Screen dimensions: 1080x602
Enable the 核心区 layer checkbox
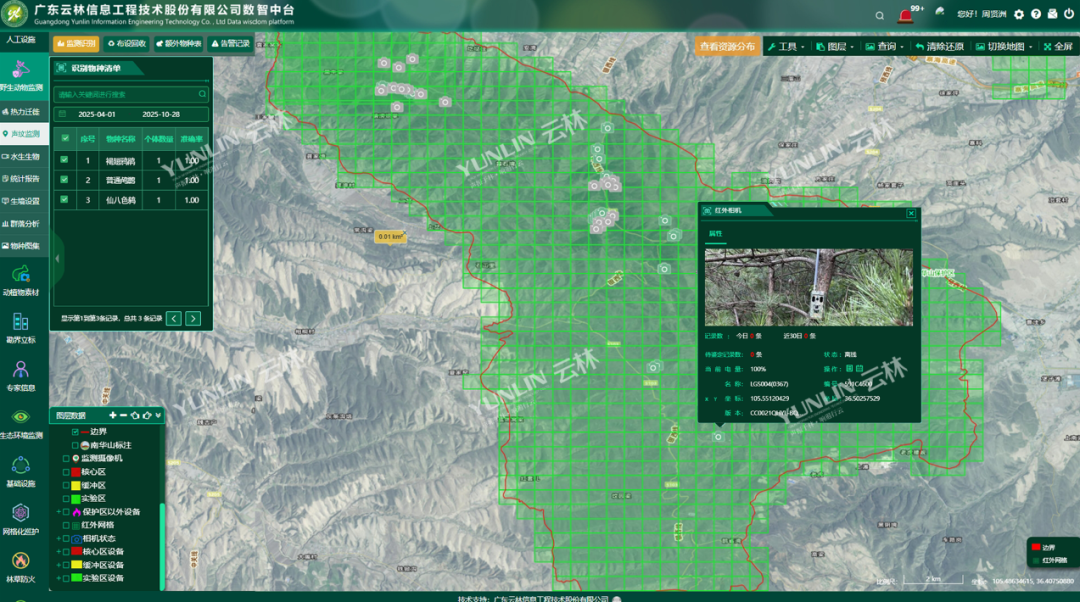pyautogui.click(x=66, y=471)
